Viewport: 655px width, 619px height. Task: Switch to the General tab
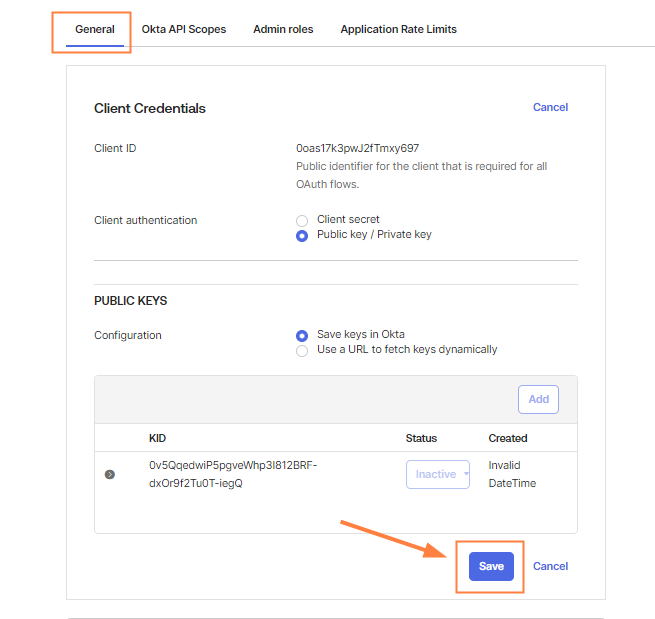coord(95,30)
